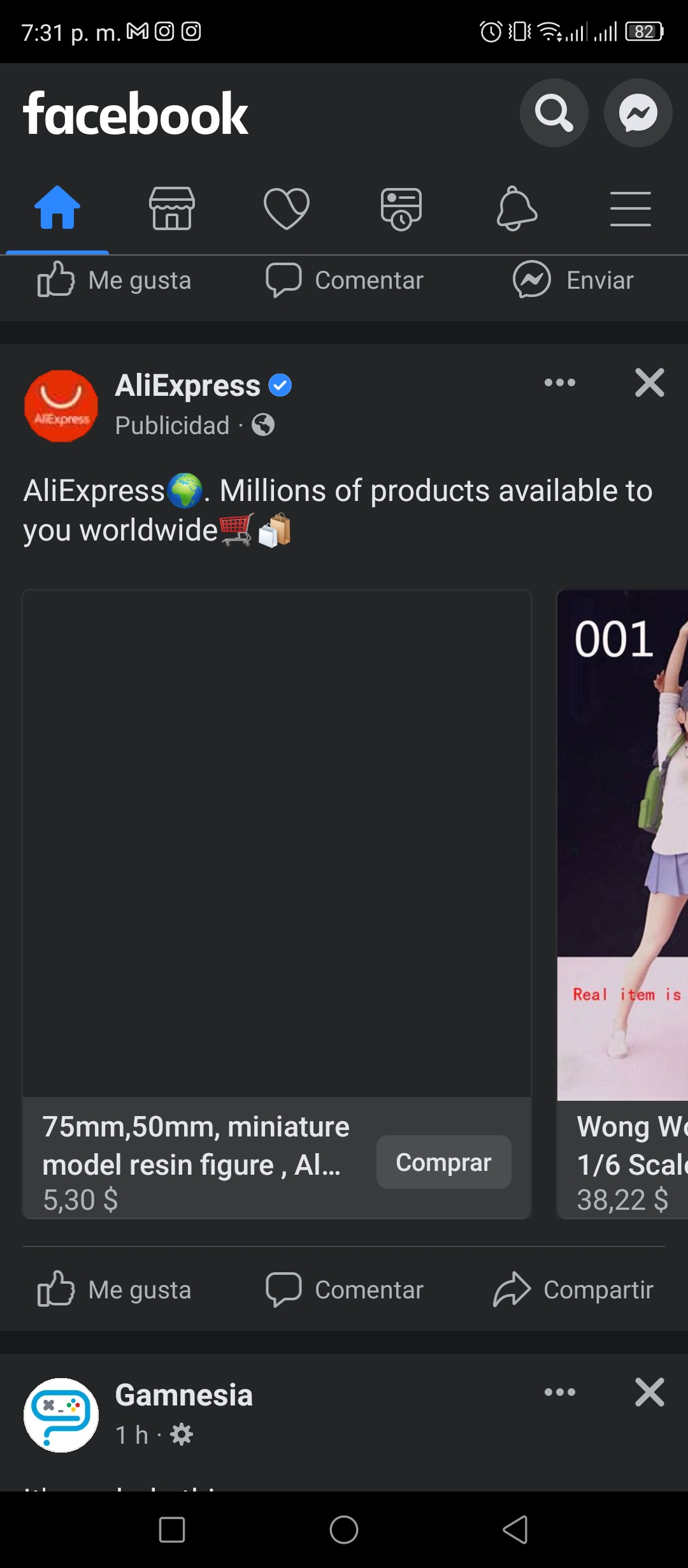Like the AliExpress ad with Me gusta
Image resolution: width=688 pixels, height=1568 pixels.
115,1289
